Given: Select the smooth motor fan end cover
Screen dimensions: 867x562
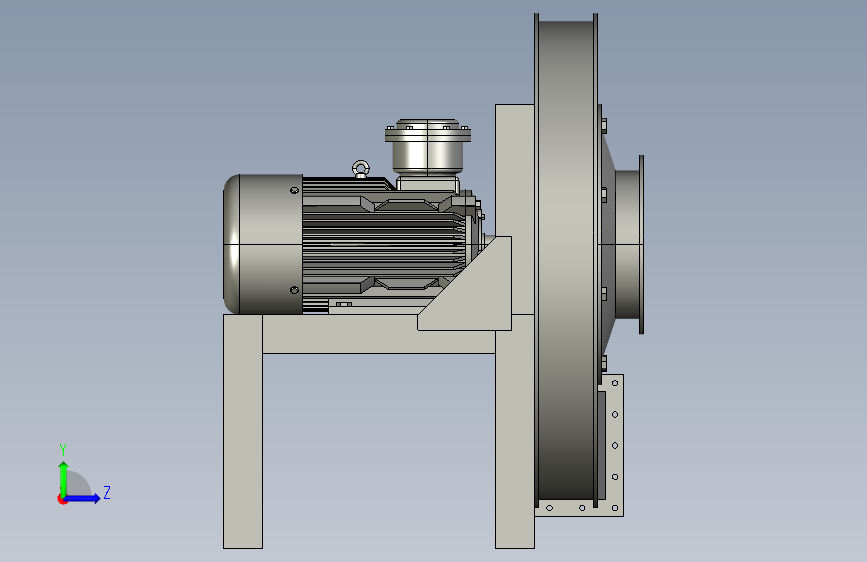Looking at the screenshot, I should 263,244.
